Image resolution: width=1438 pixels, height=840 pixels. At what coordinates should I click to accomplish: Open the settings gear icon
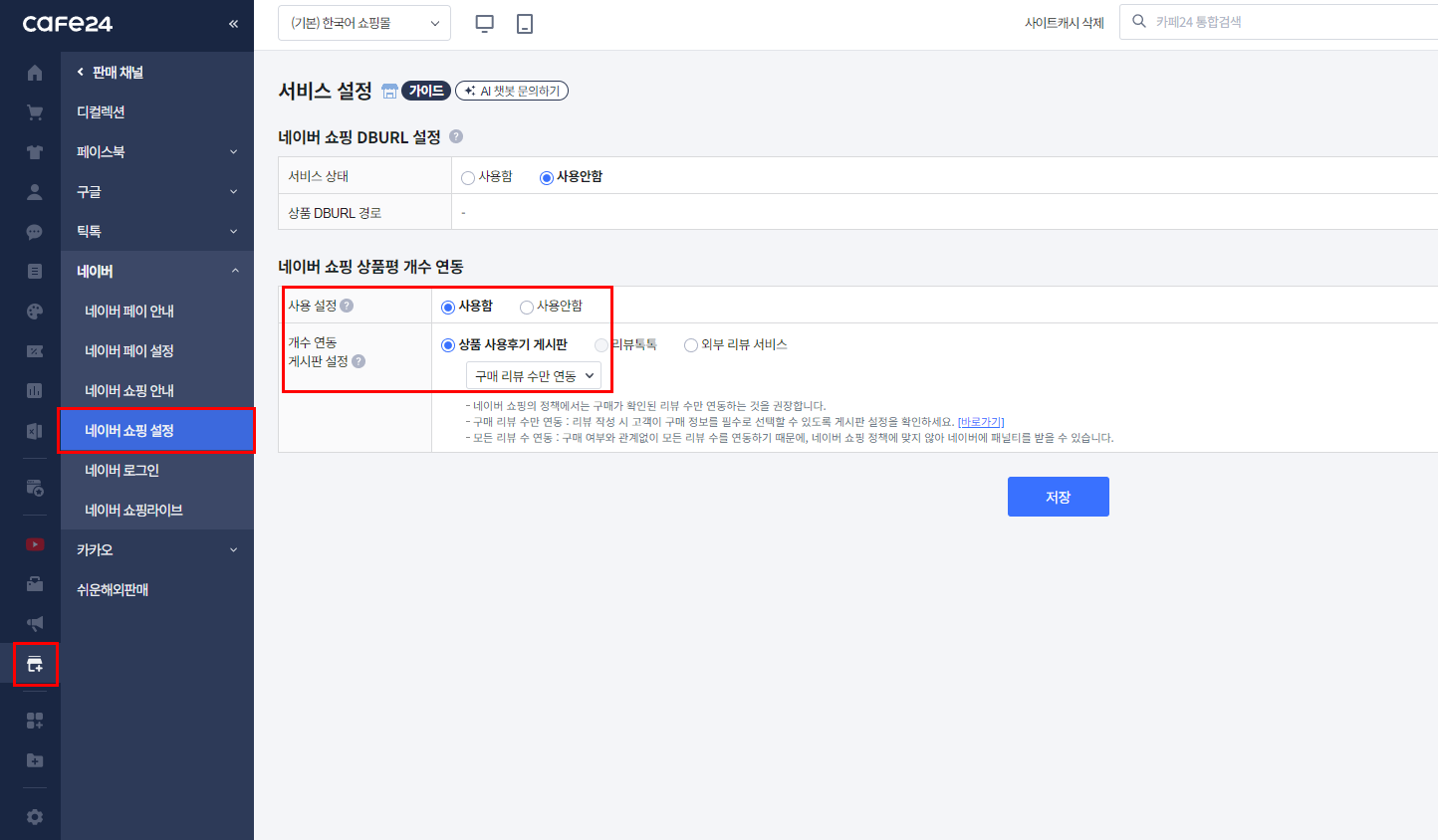(x=35, y=817)
